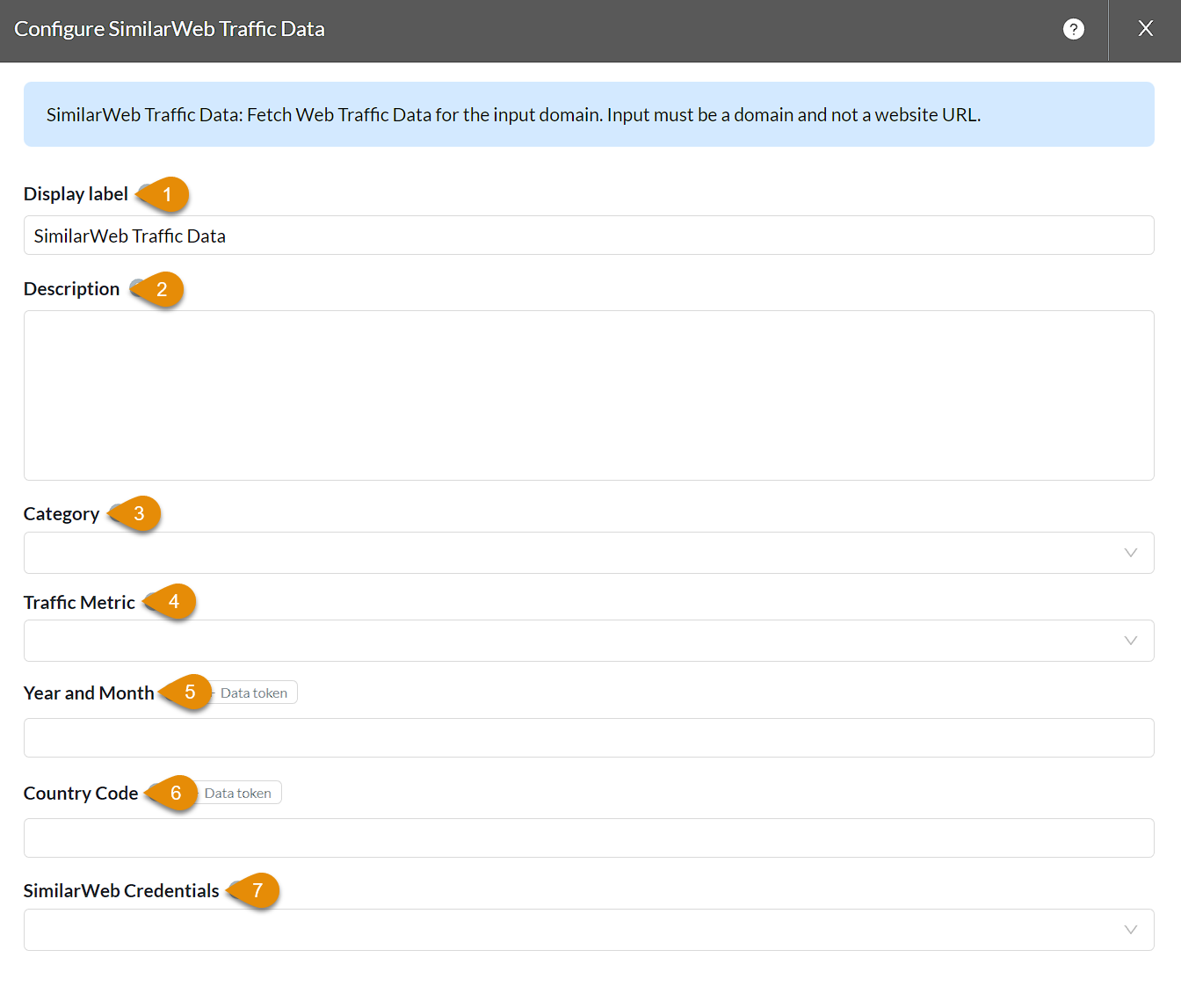Select the Year and Month input field

[588, 738]
